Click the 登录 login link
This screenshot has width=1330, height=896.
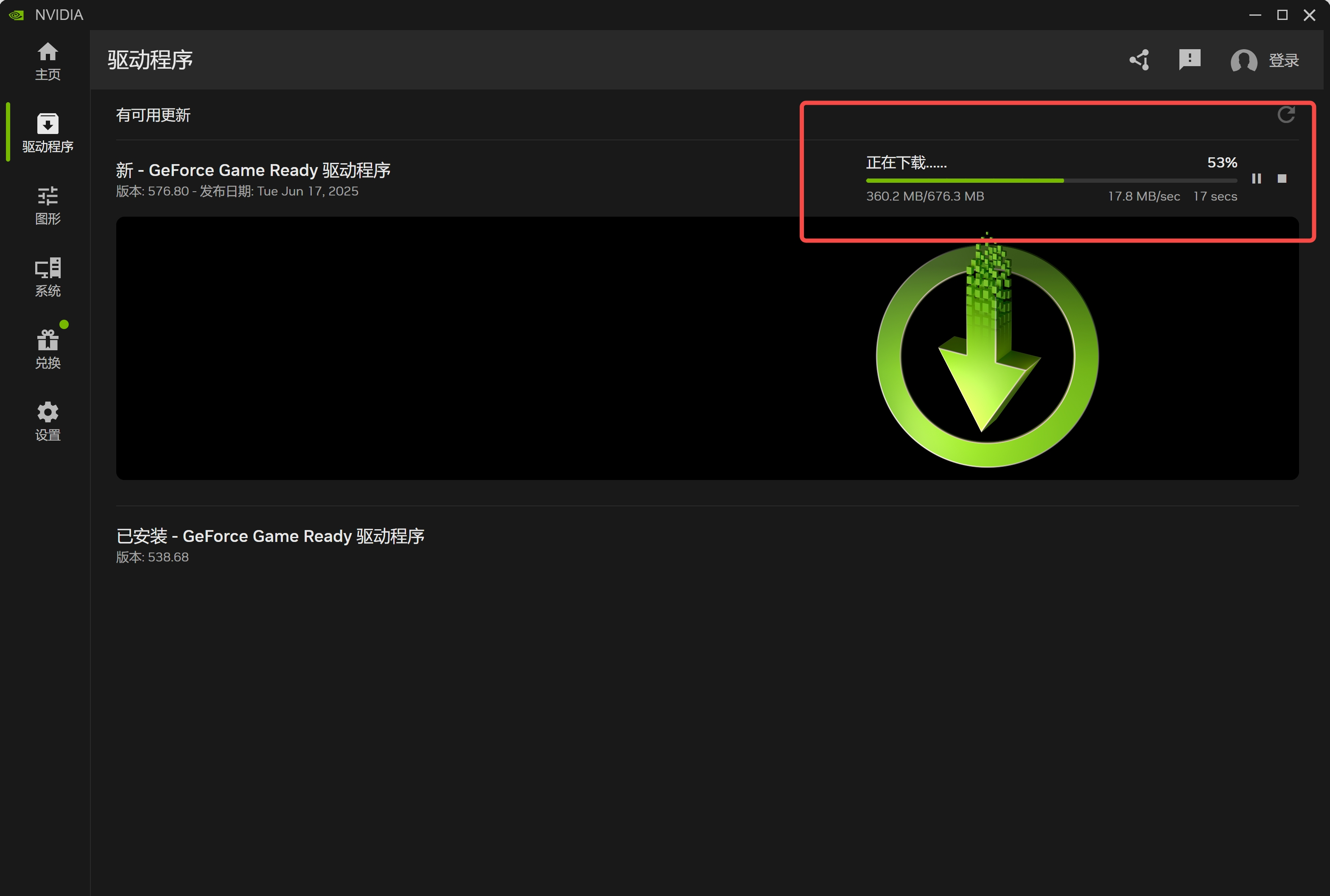point(1284,61)
